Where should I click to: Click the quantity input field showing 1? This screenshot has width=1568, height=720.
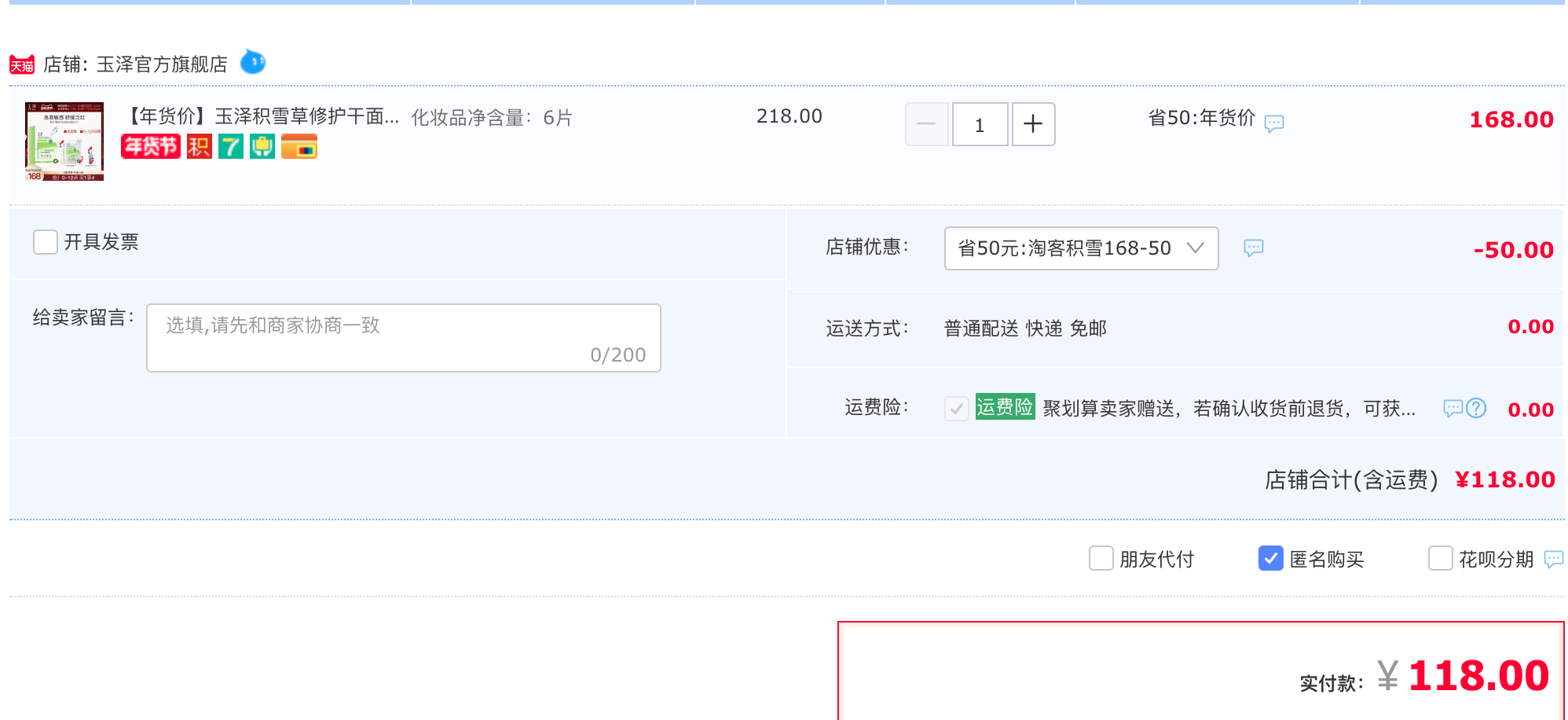click(x=980, y=124)
